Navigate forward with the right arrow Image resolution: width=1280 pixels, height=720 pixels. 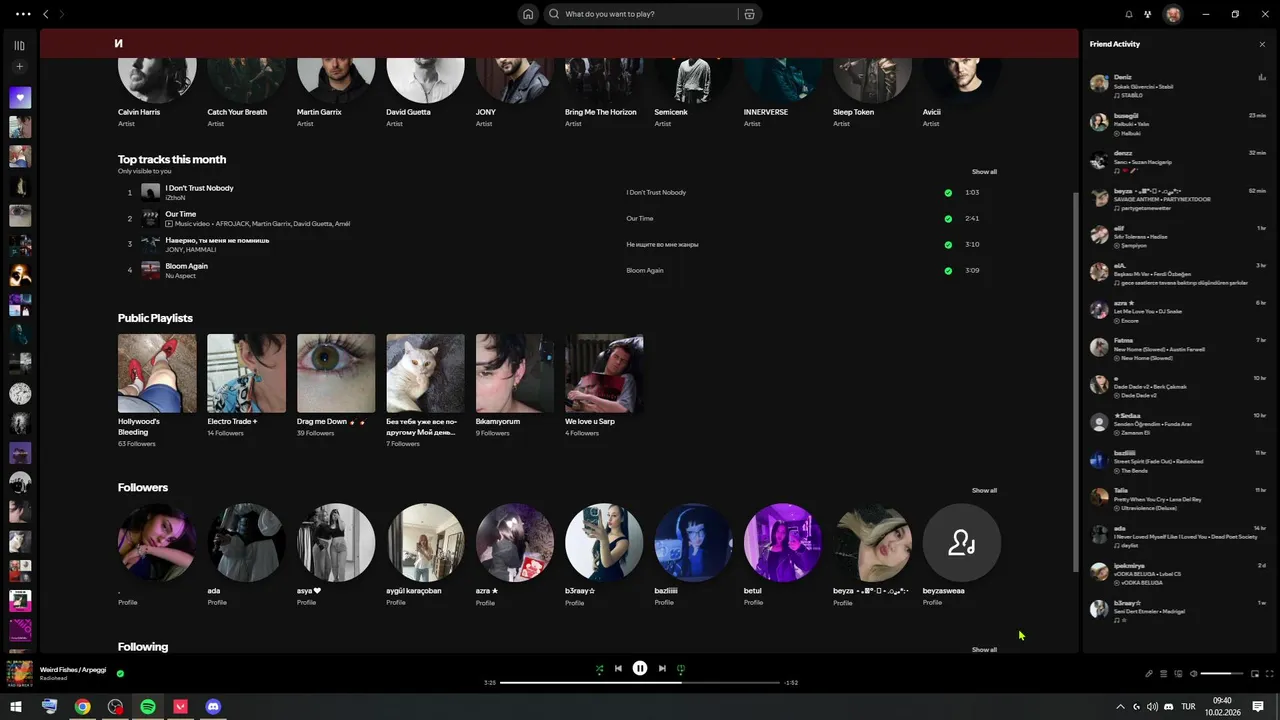pyautogui.click(x=61, y=14)
